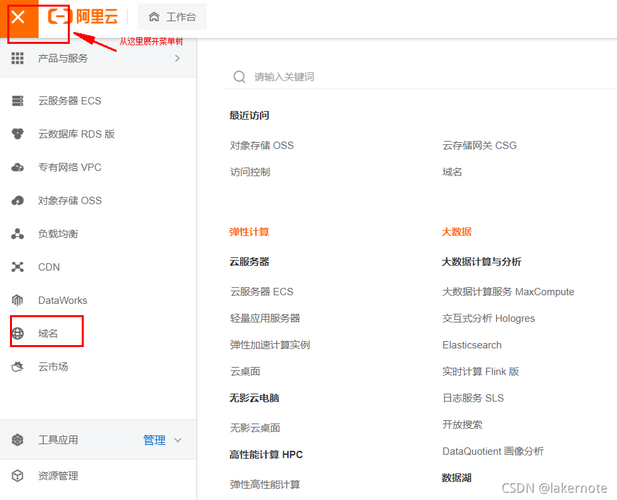Click the 云服务器 ECS server icon
617x500 pixels.
(17, 101)
